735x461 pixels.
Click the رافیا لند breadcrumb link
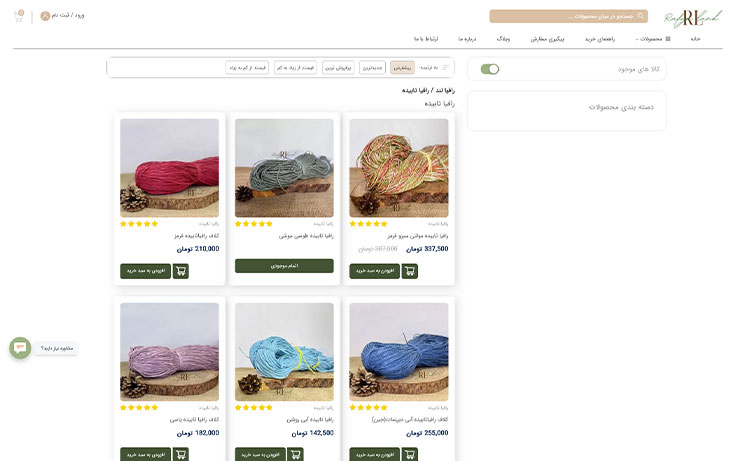pos(445,90)
